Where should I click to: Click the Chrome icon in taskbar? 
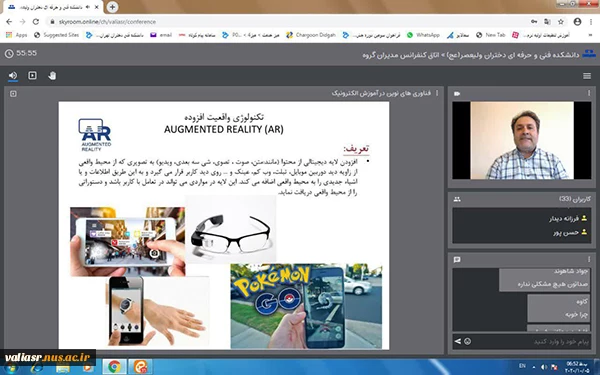tap(114, 367)
